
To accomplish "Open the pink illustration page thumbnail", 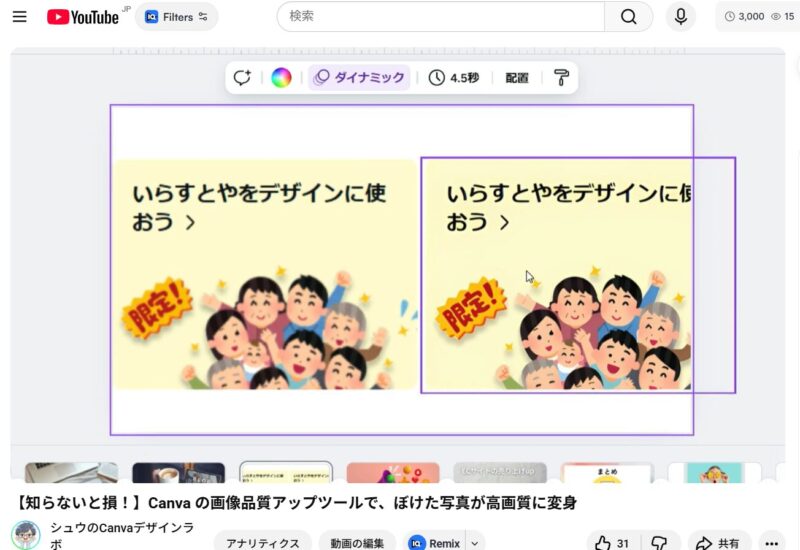I will [393, 473].
